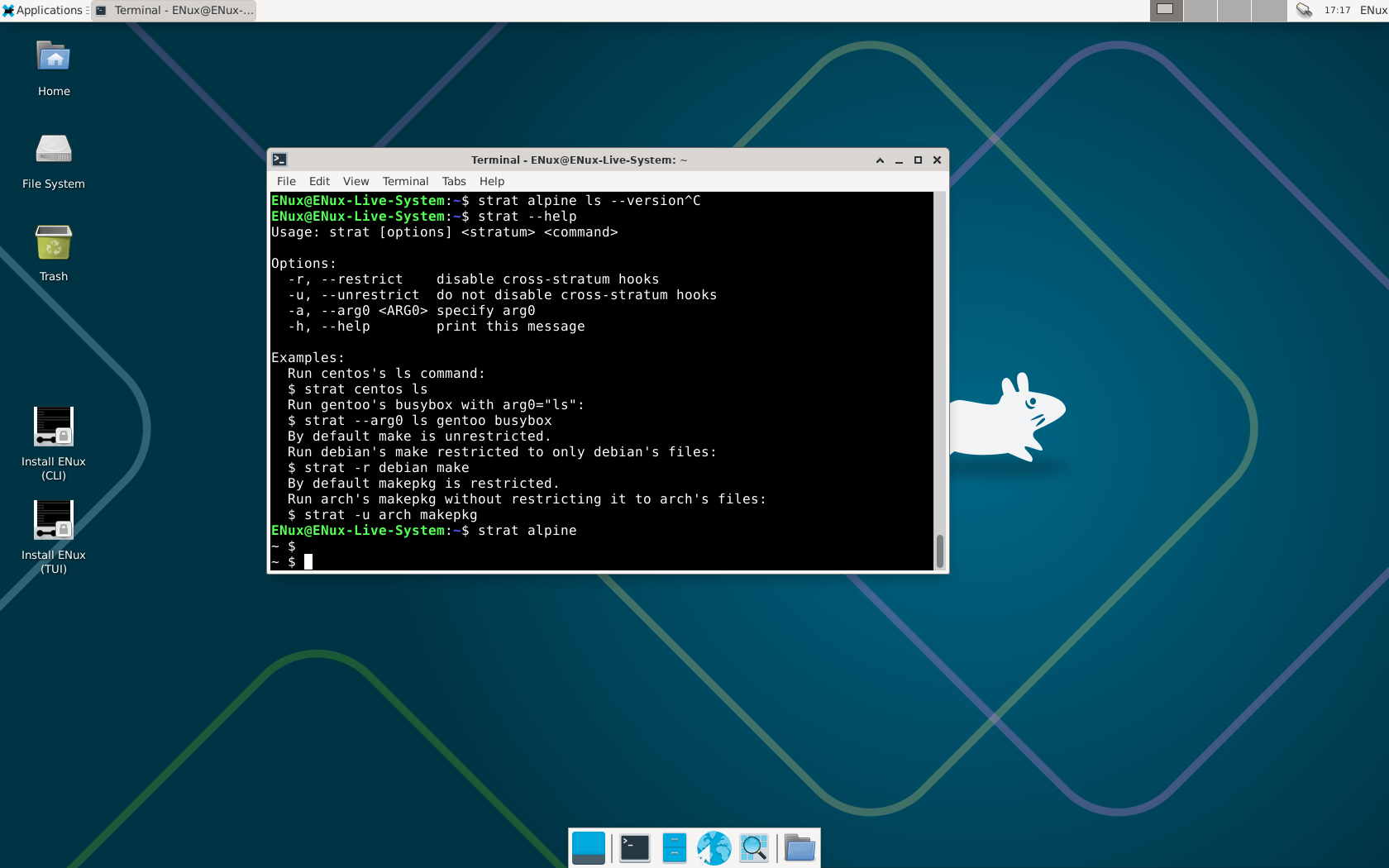The width and height of the screenshot is (1389, 868).
Task: Click the 17:17 clock in the panel
Action: [1337, 10]
